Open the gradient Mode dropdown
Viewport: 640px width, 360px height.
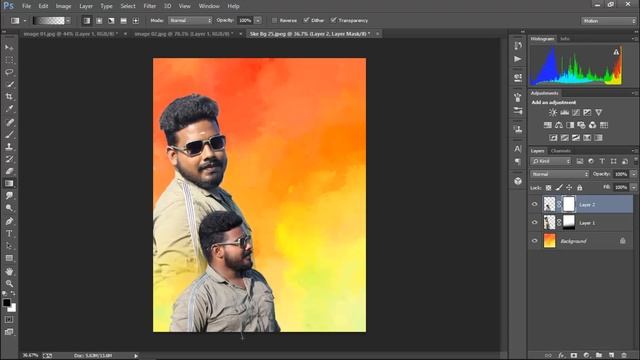tap(190, 20)
